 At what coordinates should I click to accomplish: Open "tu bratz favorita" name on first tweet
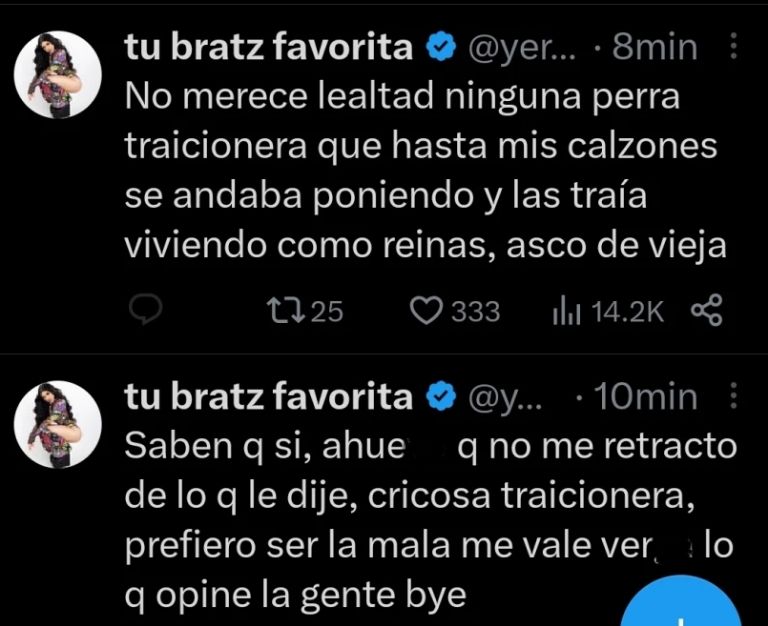coord(268,47)
